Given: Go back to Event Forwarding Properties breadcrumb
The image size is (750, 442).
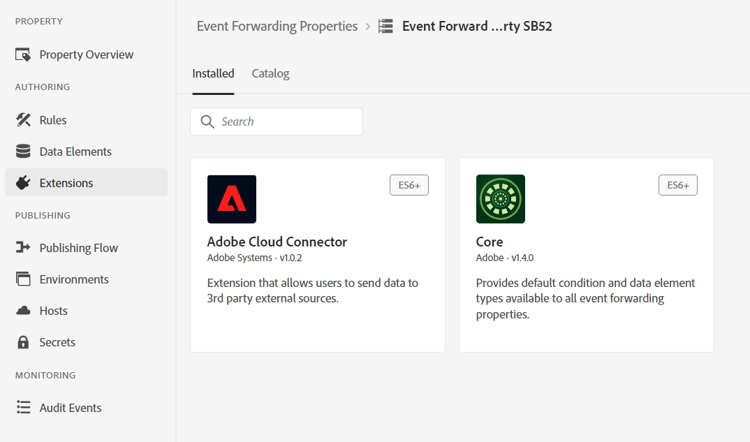Looking at the screenshot, I should [277, 26].
